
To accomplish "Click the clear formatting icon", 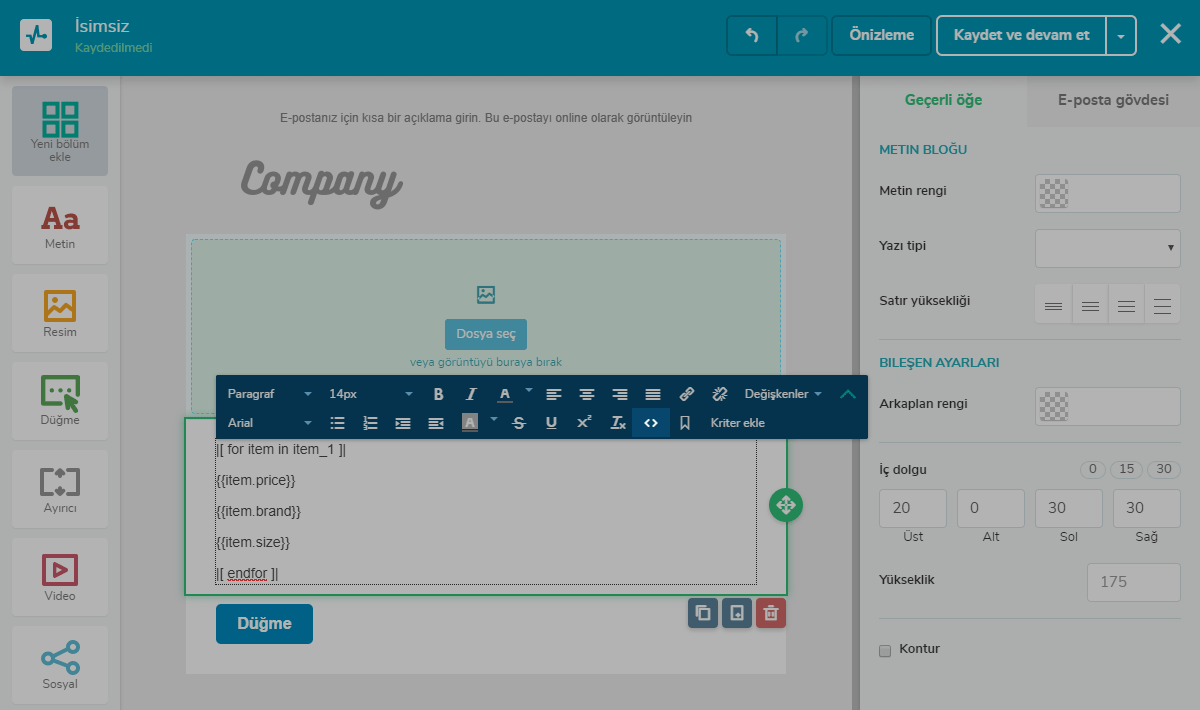I will point(618,423).
